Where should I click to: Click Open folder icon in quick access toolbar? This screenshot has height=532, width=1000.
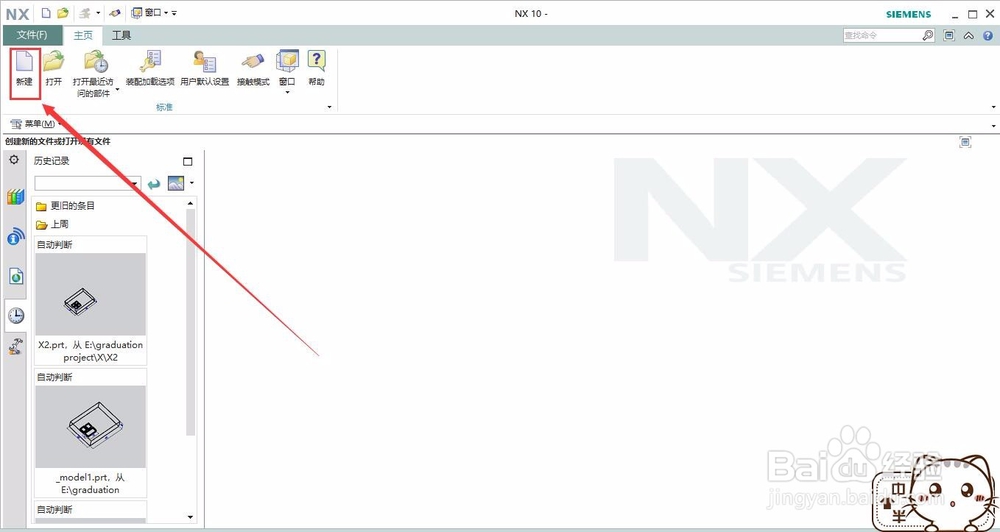pyautogui.click(x=62, y=13)
